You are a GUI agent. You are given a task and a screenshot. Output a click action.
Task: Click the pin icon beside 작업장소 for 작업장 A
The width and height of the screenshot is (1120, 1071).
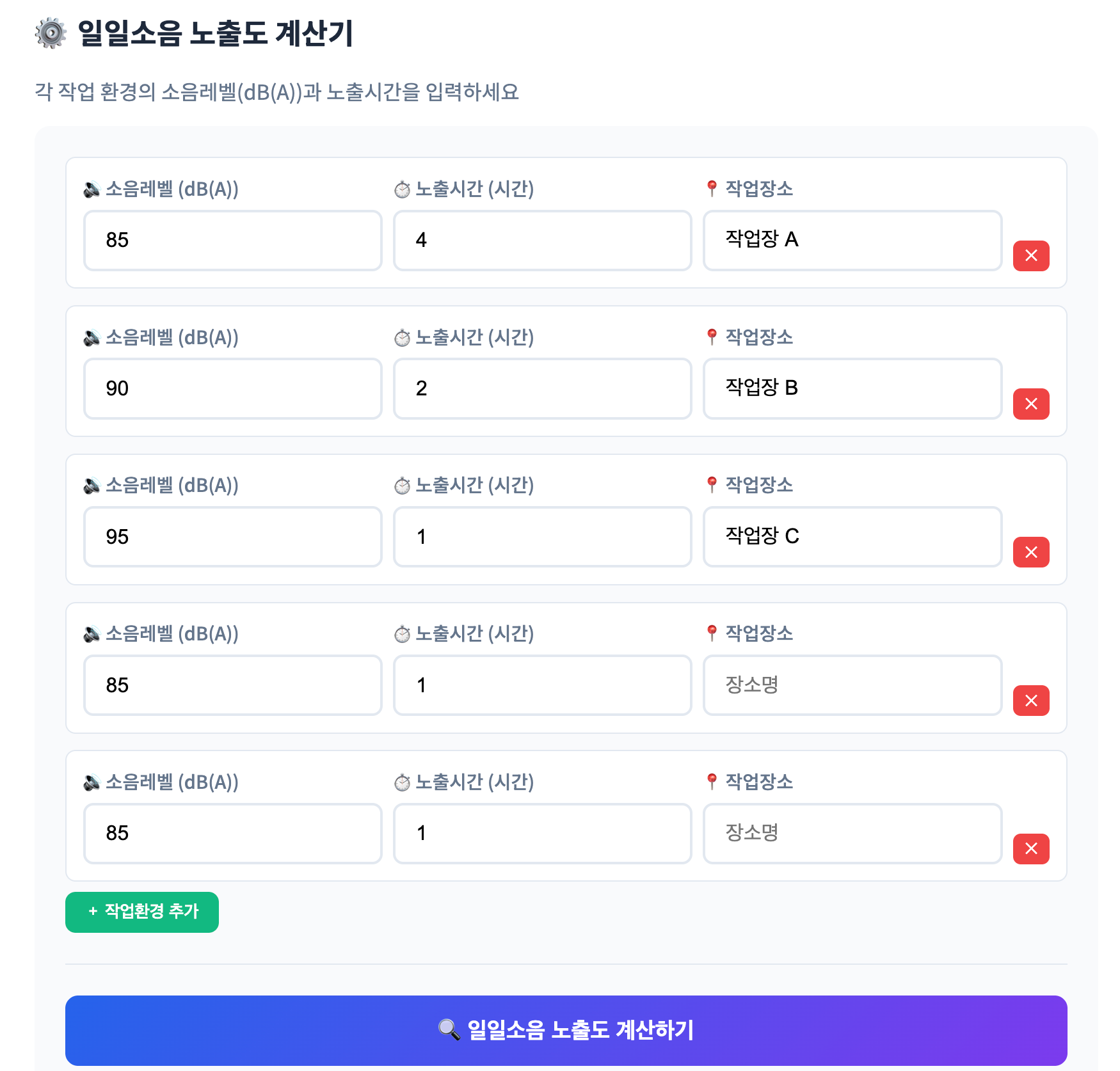tap(710, 189)
